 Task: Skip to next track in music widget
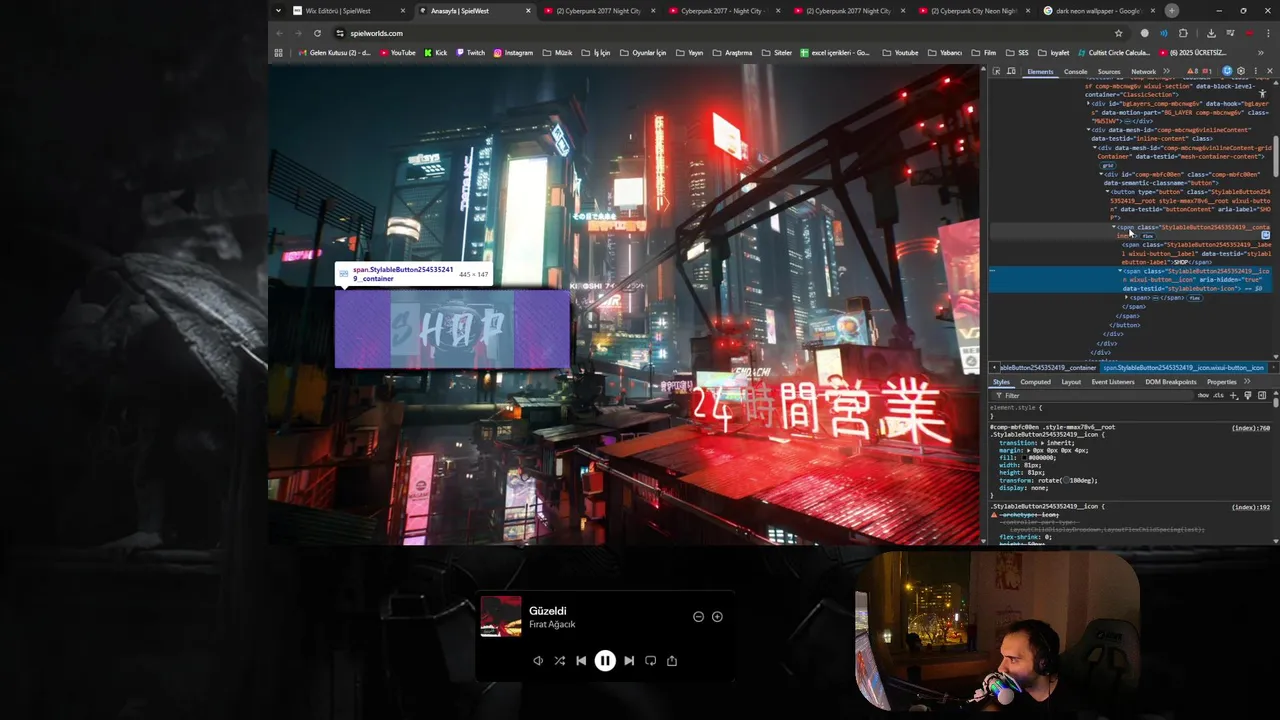(x=629, y=660)
